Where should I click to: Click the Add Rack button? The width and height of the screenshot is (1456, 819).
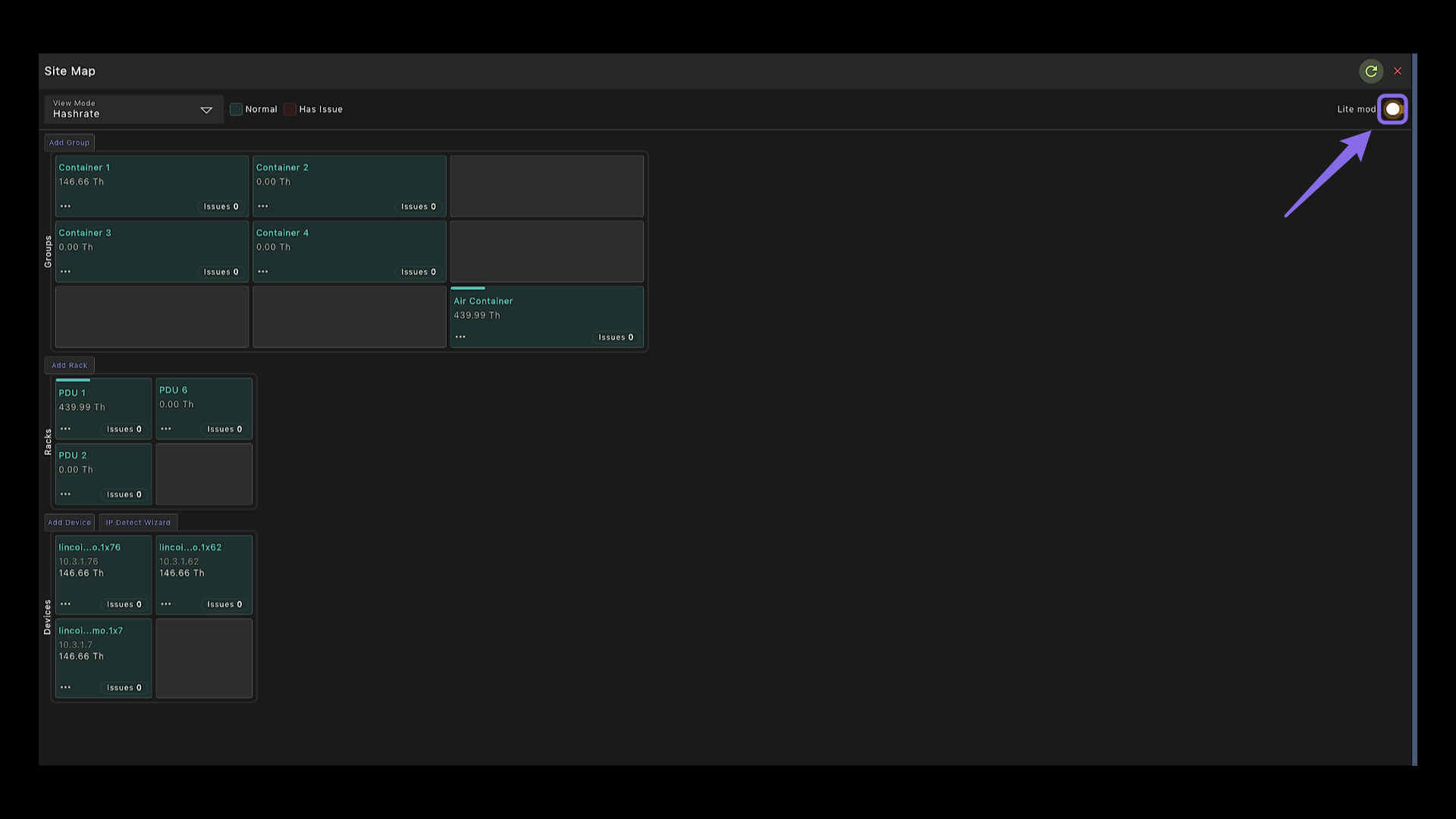(69, 366)
